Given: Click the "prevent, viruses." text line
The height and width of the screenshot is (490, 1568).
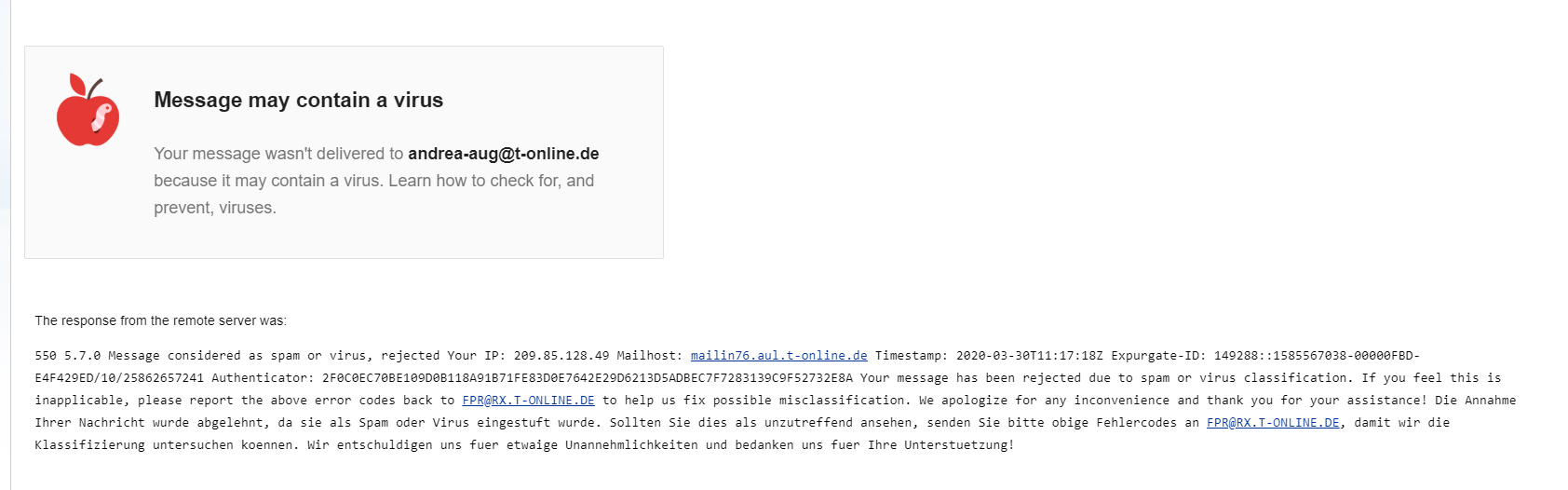Looking at the screenshot, I should tap(215, 208).
